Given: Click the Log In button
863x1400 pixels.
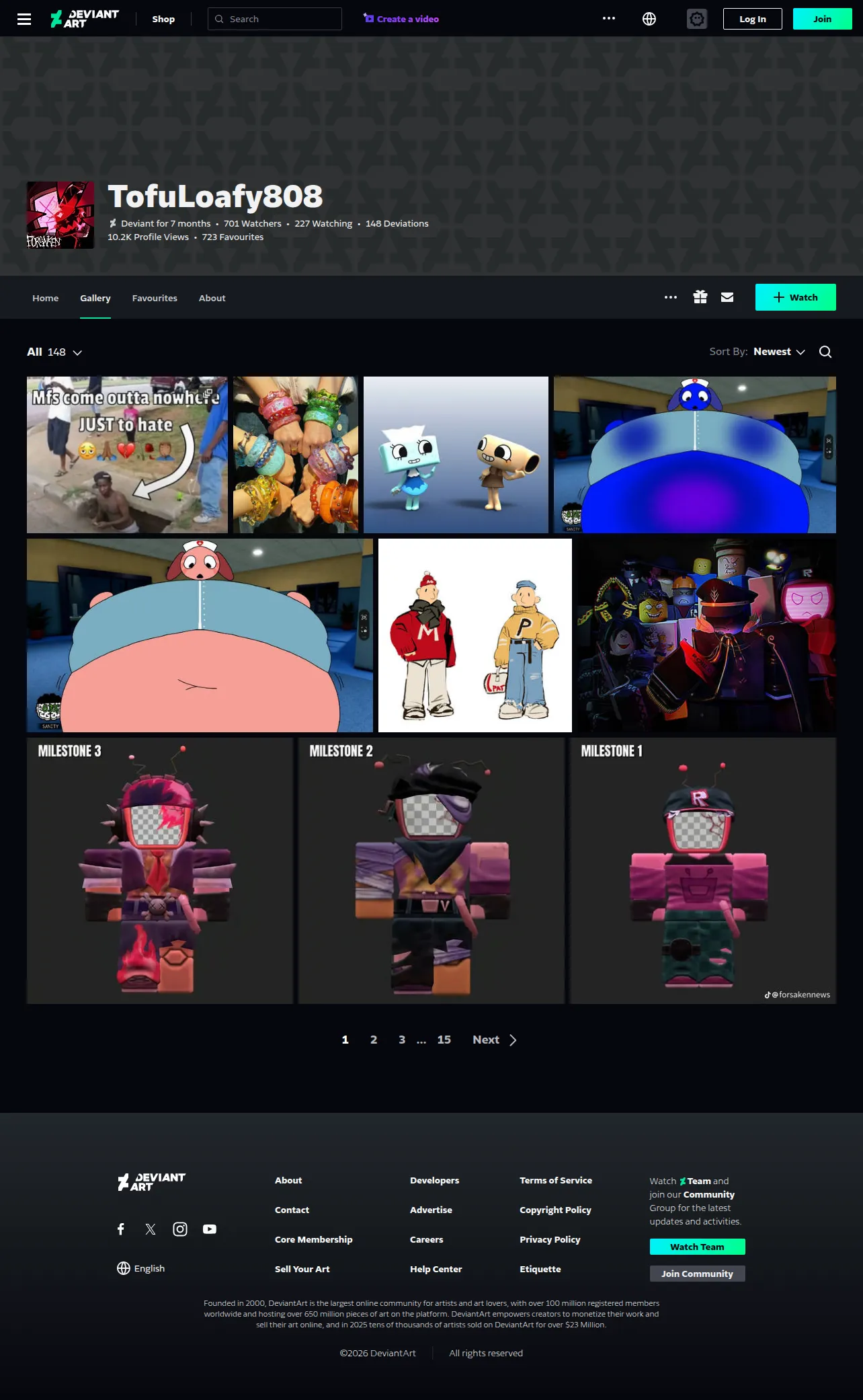Looking at the screenshot, I should tap(753, 19).
